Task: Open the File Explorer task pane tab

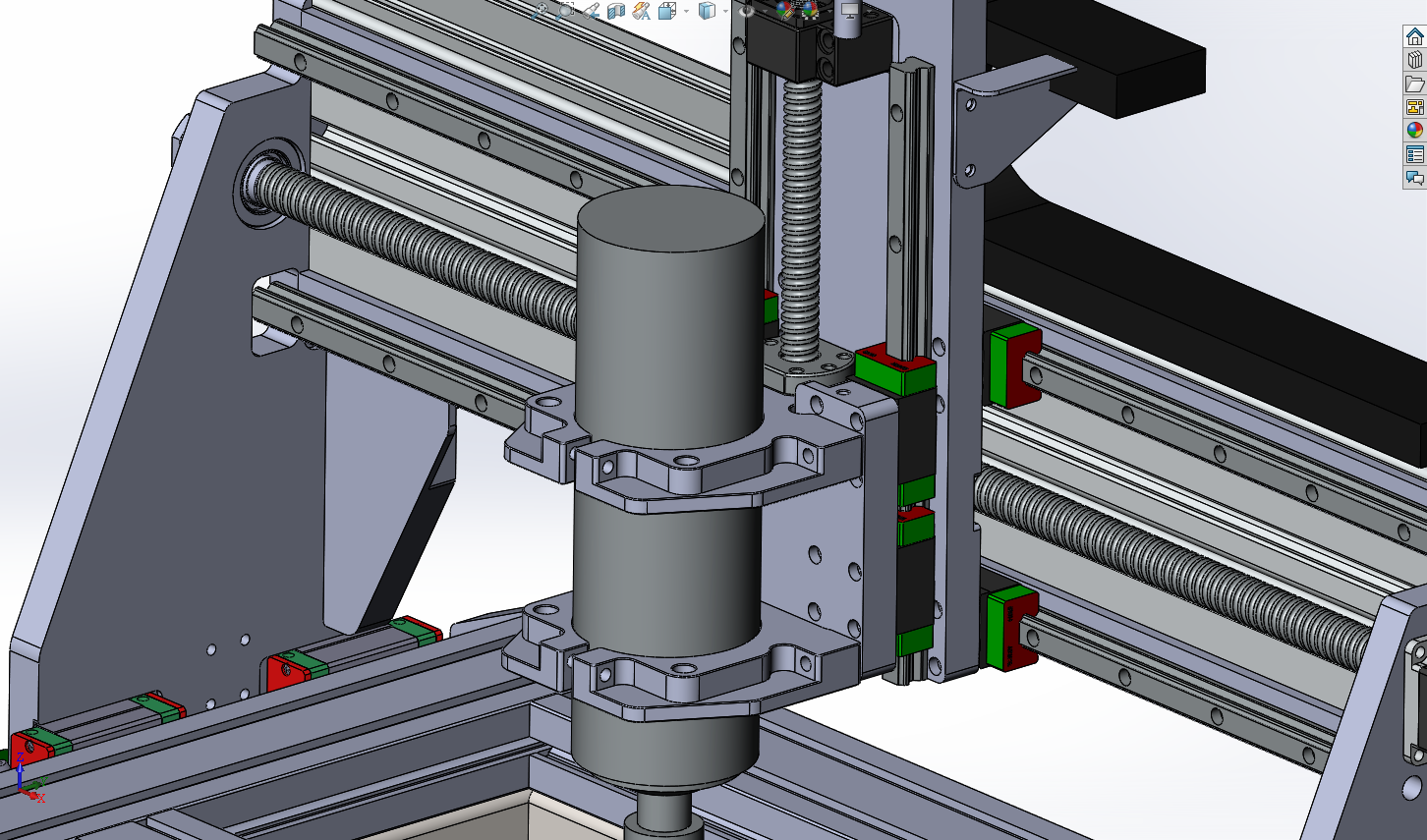Action: pyautogui.click(x=1414, y=84)
